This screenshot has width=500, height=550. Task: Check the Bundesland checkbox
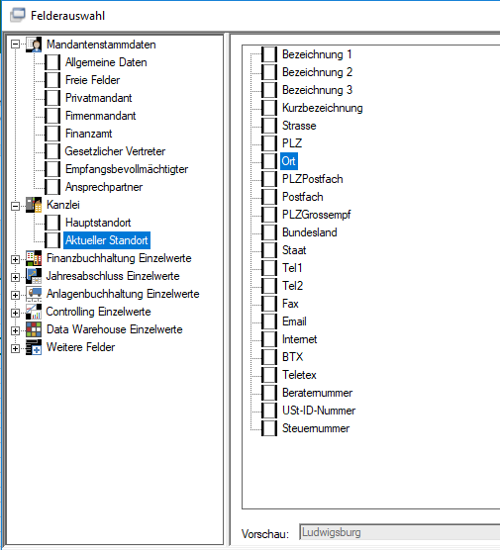269,232
